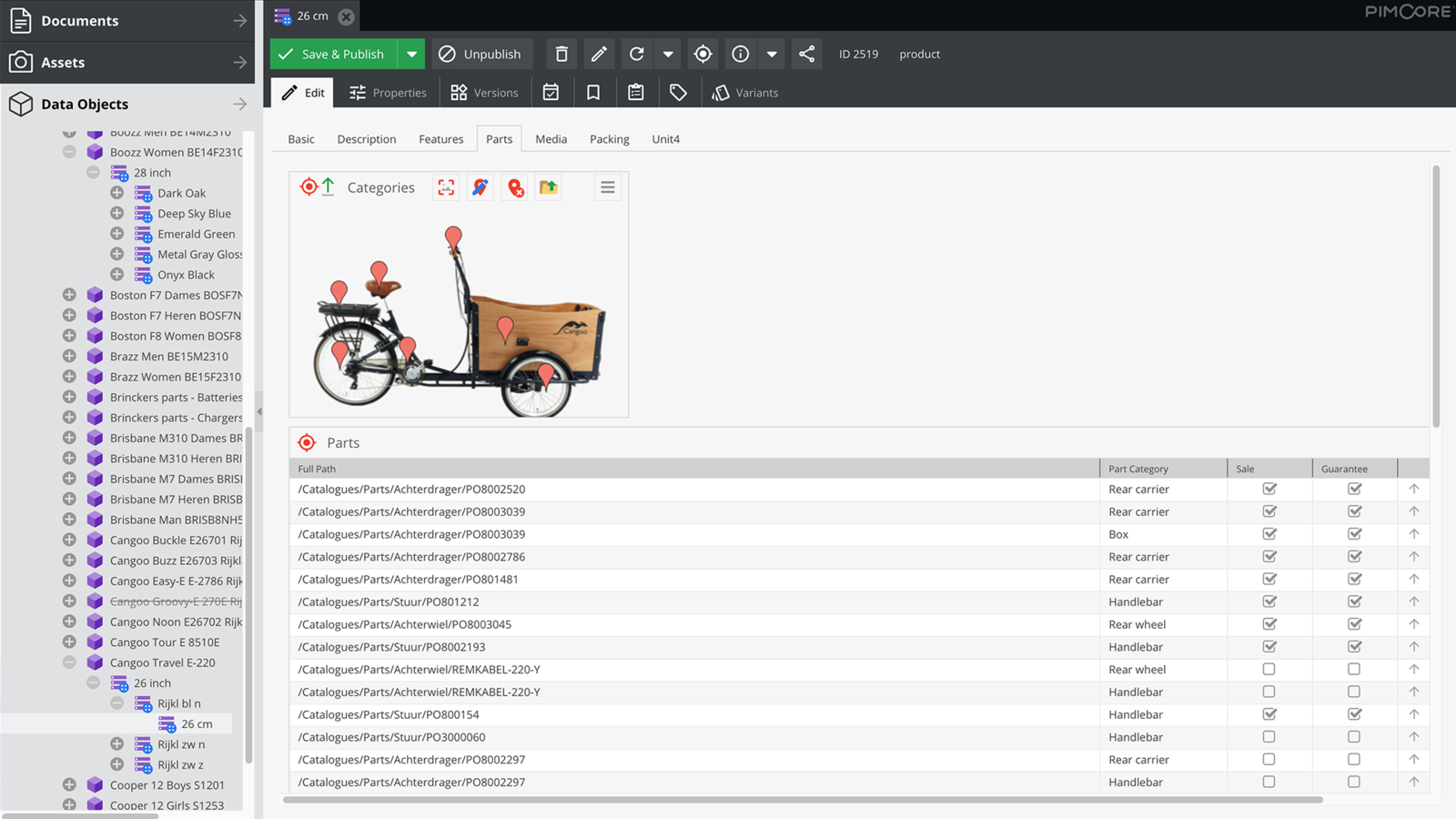Click the horizontal scrollbar under Parts table
The image size is (1456, 819).
pyautogui.click(x=803, y=800)
